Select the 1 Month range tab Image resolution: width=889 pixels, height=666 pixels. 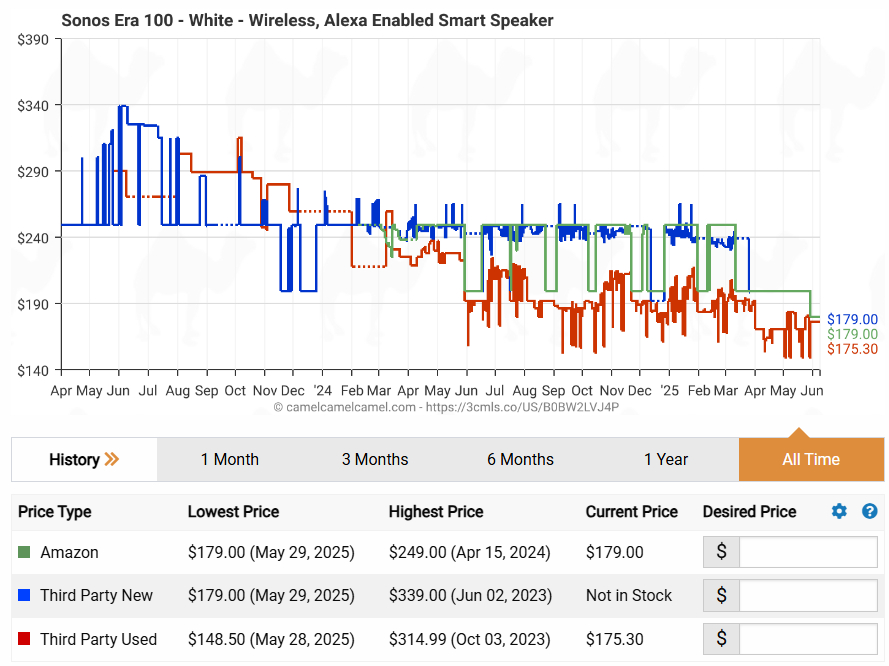tap(229, 460)
